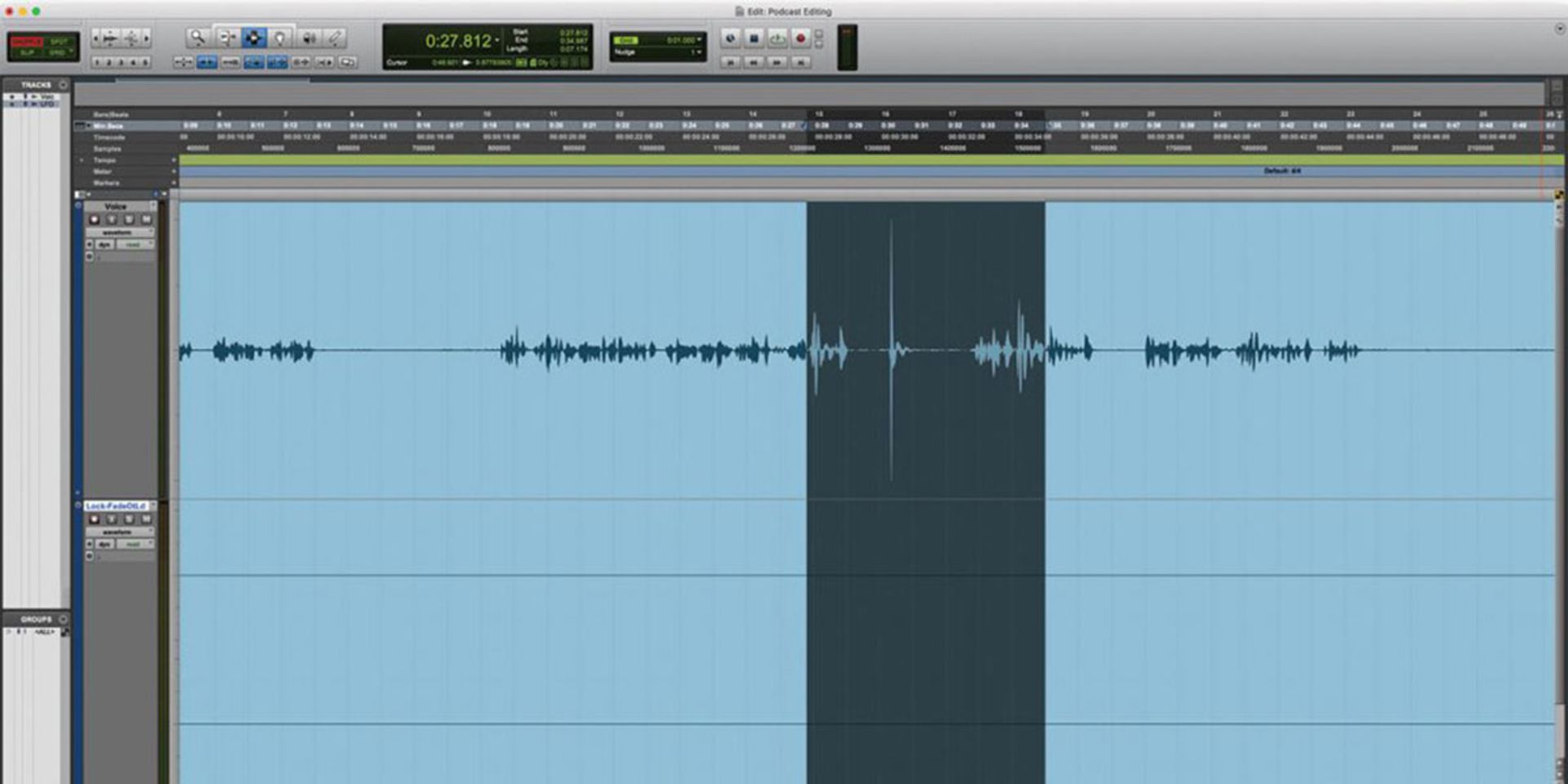
Task: Open the Grid value dropdown
Action: click(699, 40)
